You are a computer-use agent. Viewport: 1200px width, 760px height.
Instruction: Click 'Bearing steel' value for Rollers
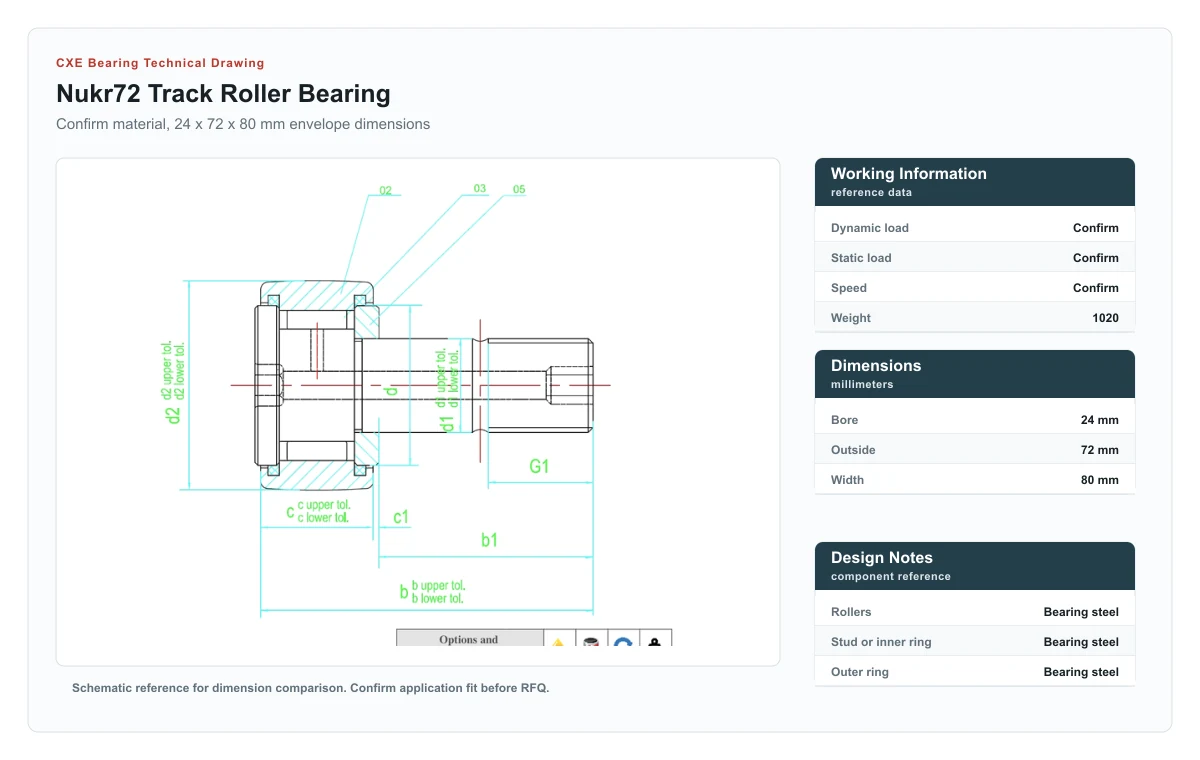pos(1081,612)
